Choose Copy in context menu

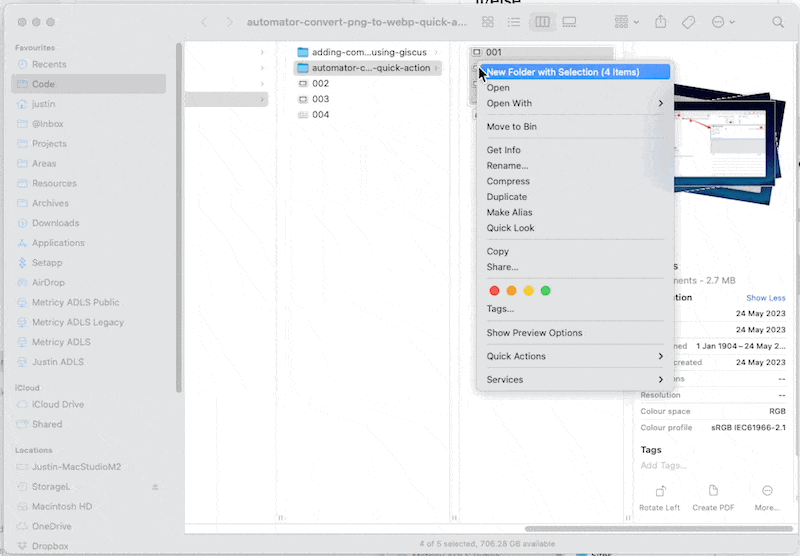coord(574,251)
